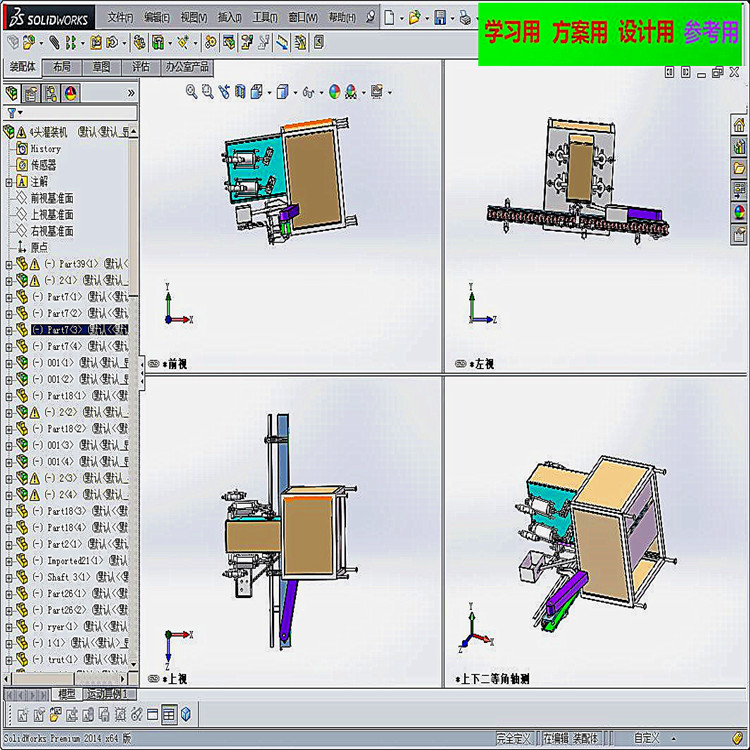Click the Insert Components icon

pyautogui.click(x=28, y=43)
